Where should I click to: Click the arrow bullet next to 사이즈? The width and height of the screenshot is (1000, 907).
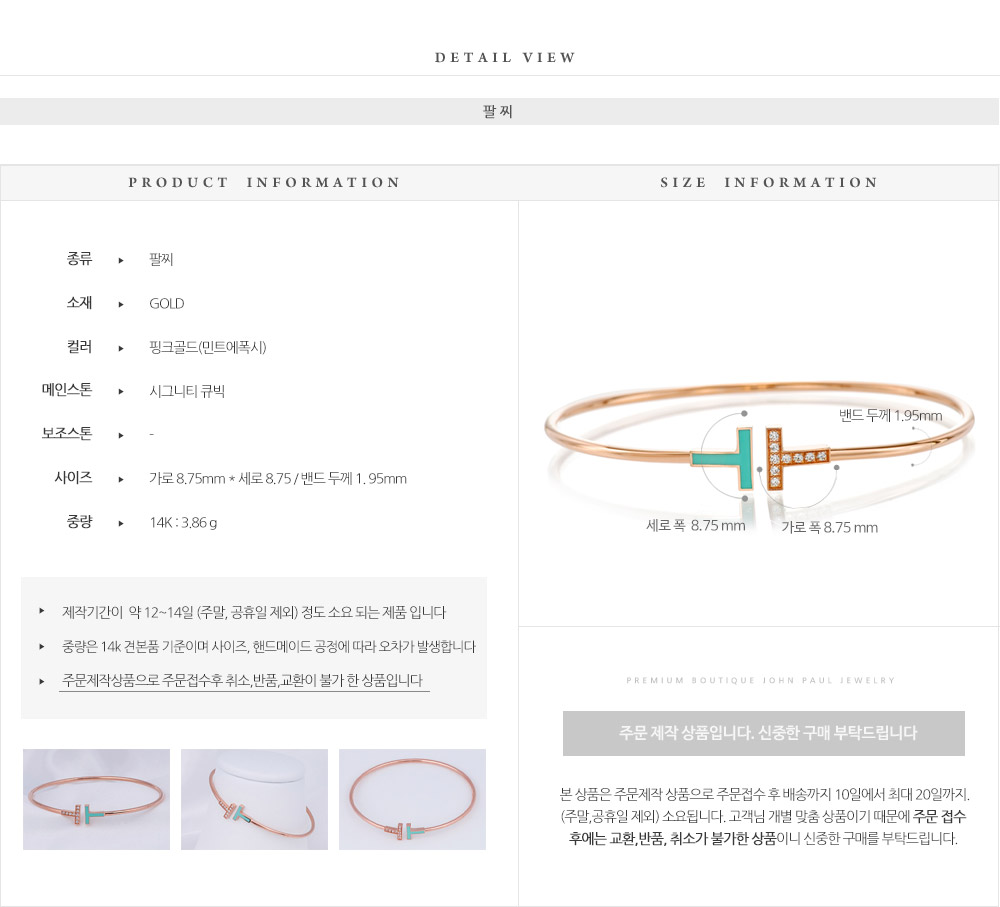121,479
